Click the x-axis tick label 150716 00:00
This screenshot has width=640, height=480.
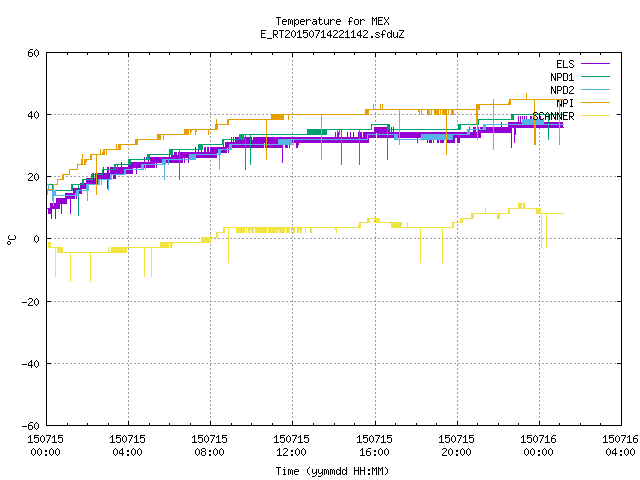point(538,445)
